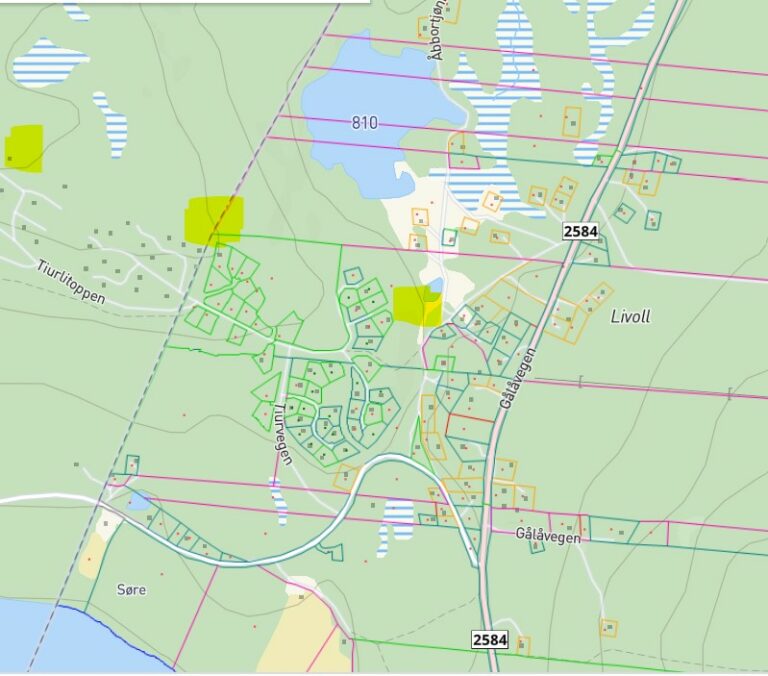The height and width of the screenshot is (676, 768).
Task: Select the Tiurlitoppen road label
Action: pyautogui.click(x=71, y=282)
